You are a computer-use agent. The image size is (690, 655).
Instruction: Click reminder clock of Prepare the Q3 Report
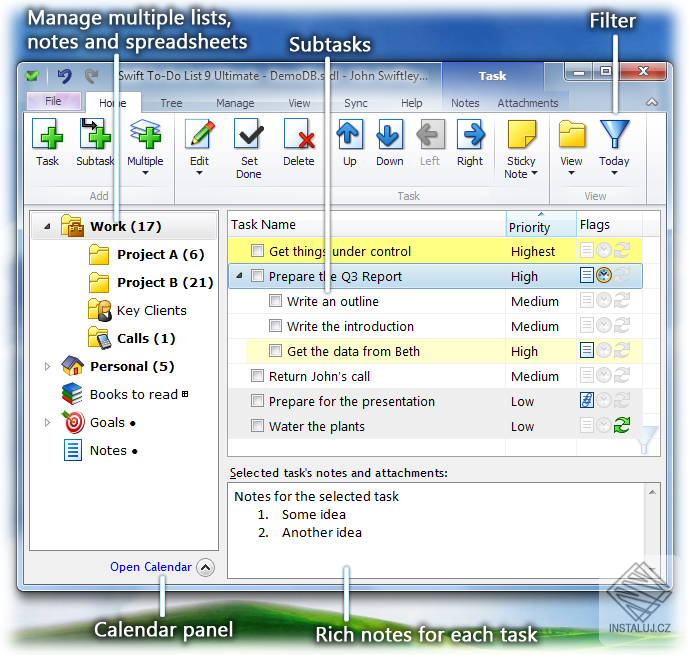(x=604, y=276)
